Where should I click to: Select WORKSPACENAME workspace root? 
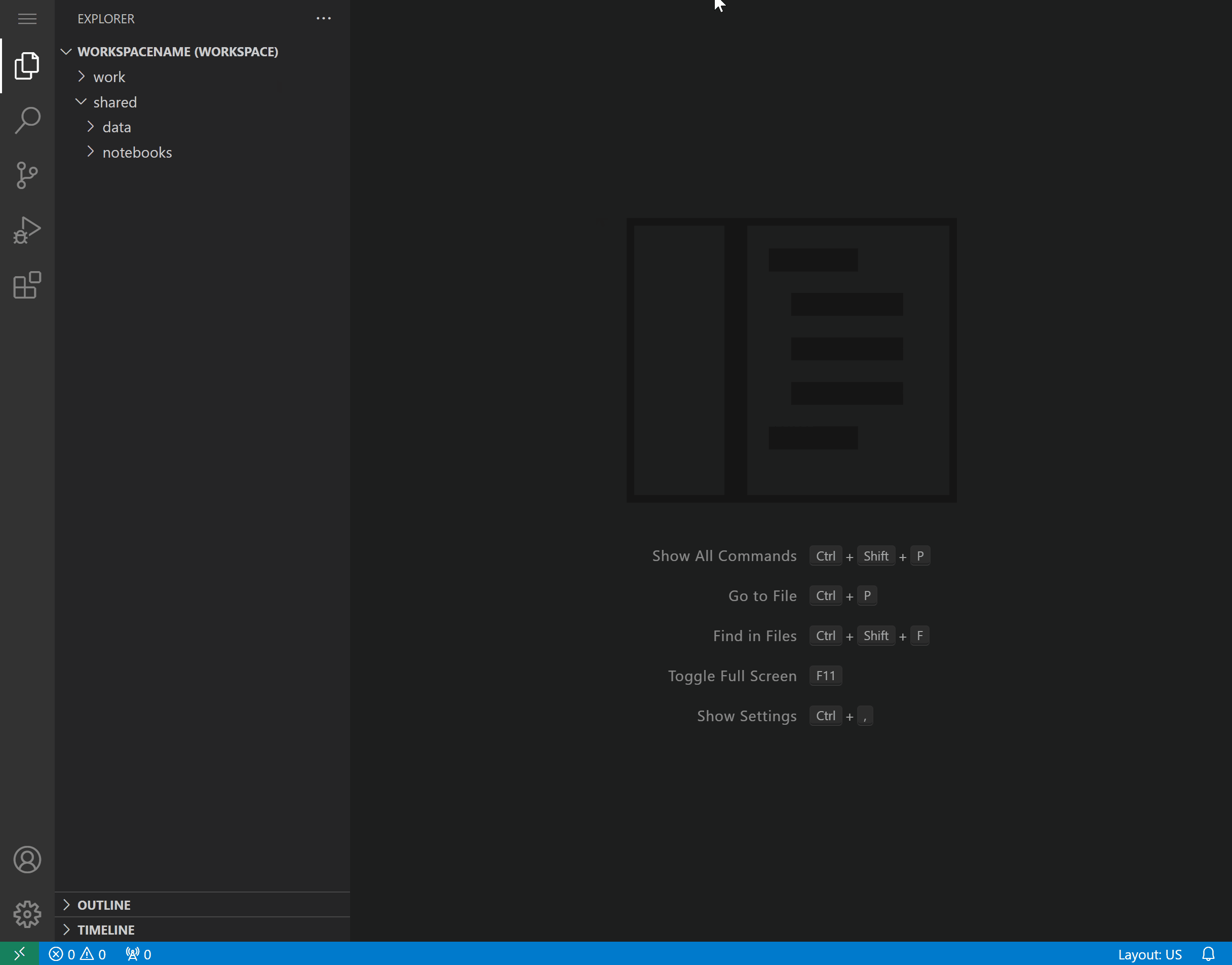[177, 51]
